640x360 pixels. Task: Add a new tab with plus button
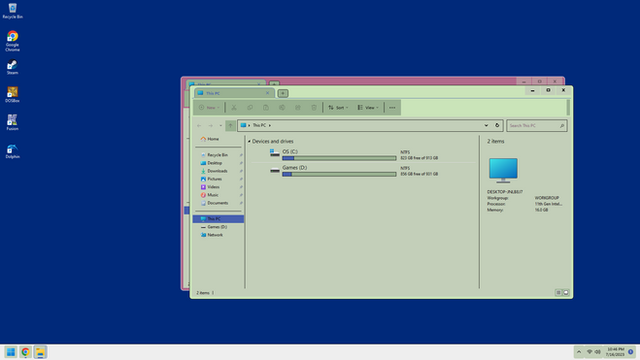[x=282, y=93]
